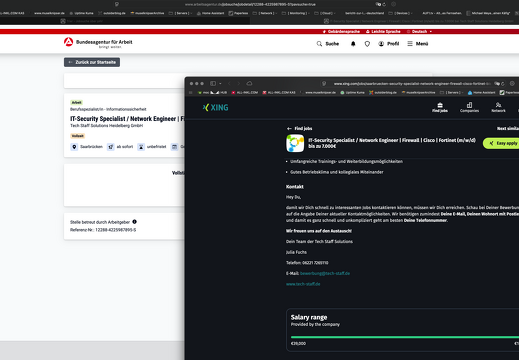Viewport: 519px width, 360px height.
Task: Click the Tech Staff company logo thumbnail
Action: 295,143
